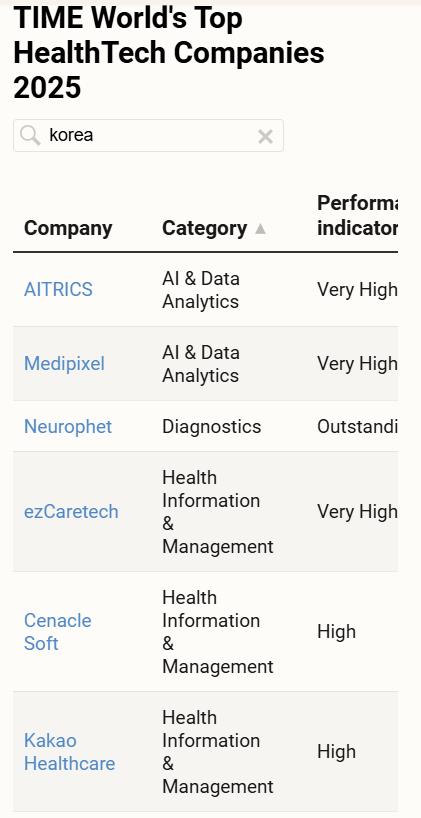Sort by Company column header

coord(68,228)
